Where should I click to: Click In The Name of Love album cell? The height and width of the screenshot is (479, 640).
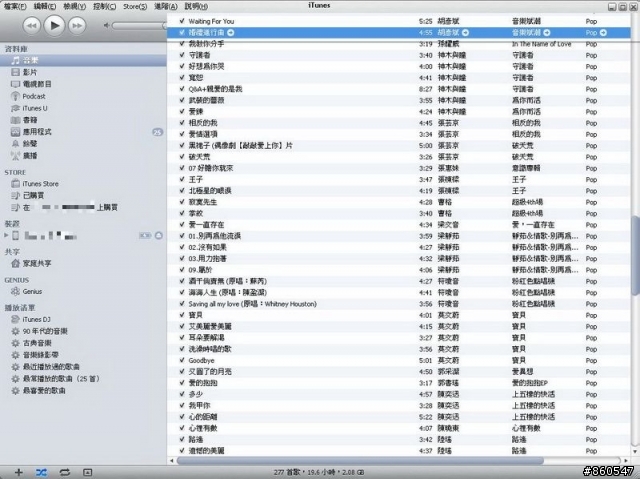(541, 44)
